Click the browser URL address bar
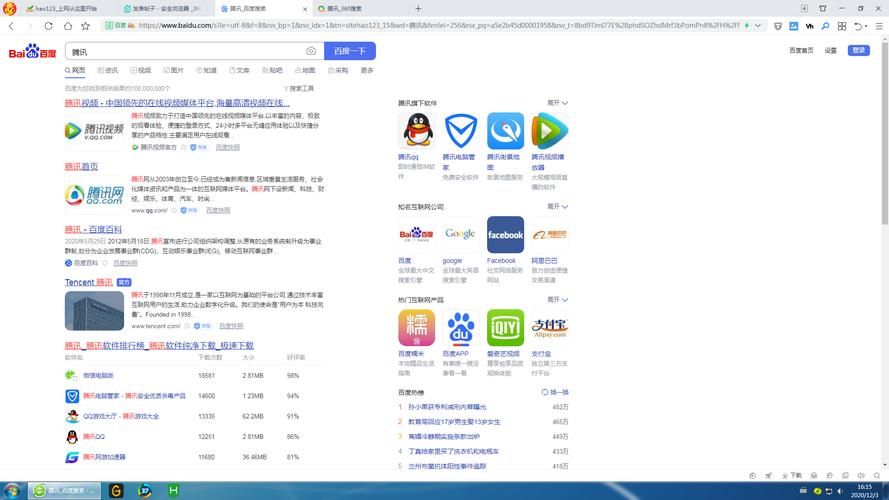The image size is (889, 500). pyautogui.click(x=437, y=26)
